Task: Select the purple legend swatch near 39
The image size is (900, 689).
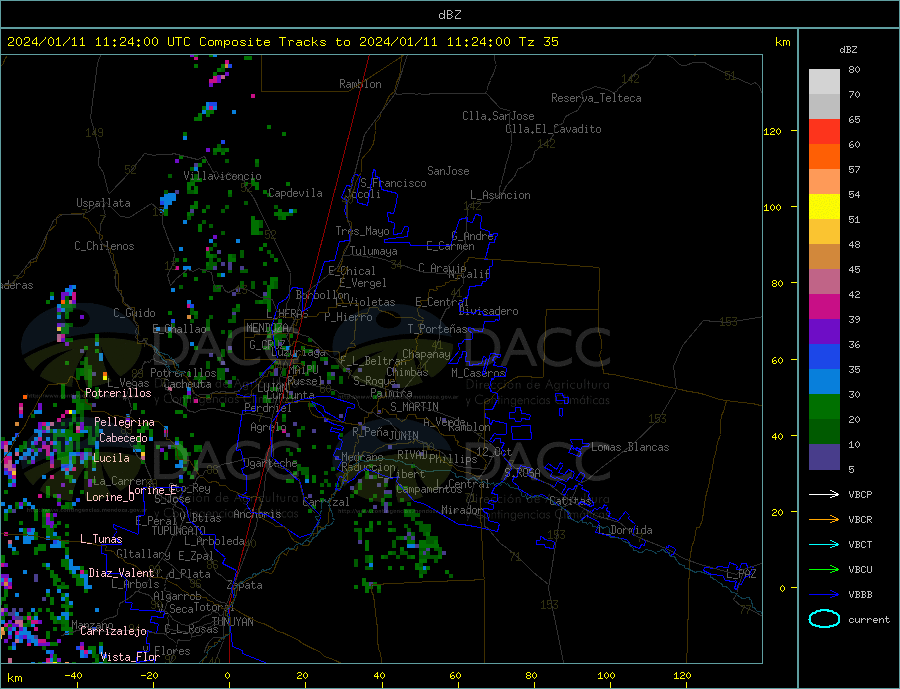Action: click(824, 332)
